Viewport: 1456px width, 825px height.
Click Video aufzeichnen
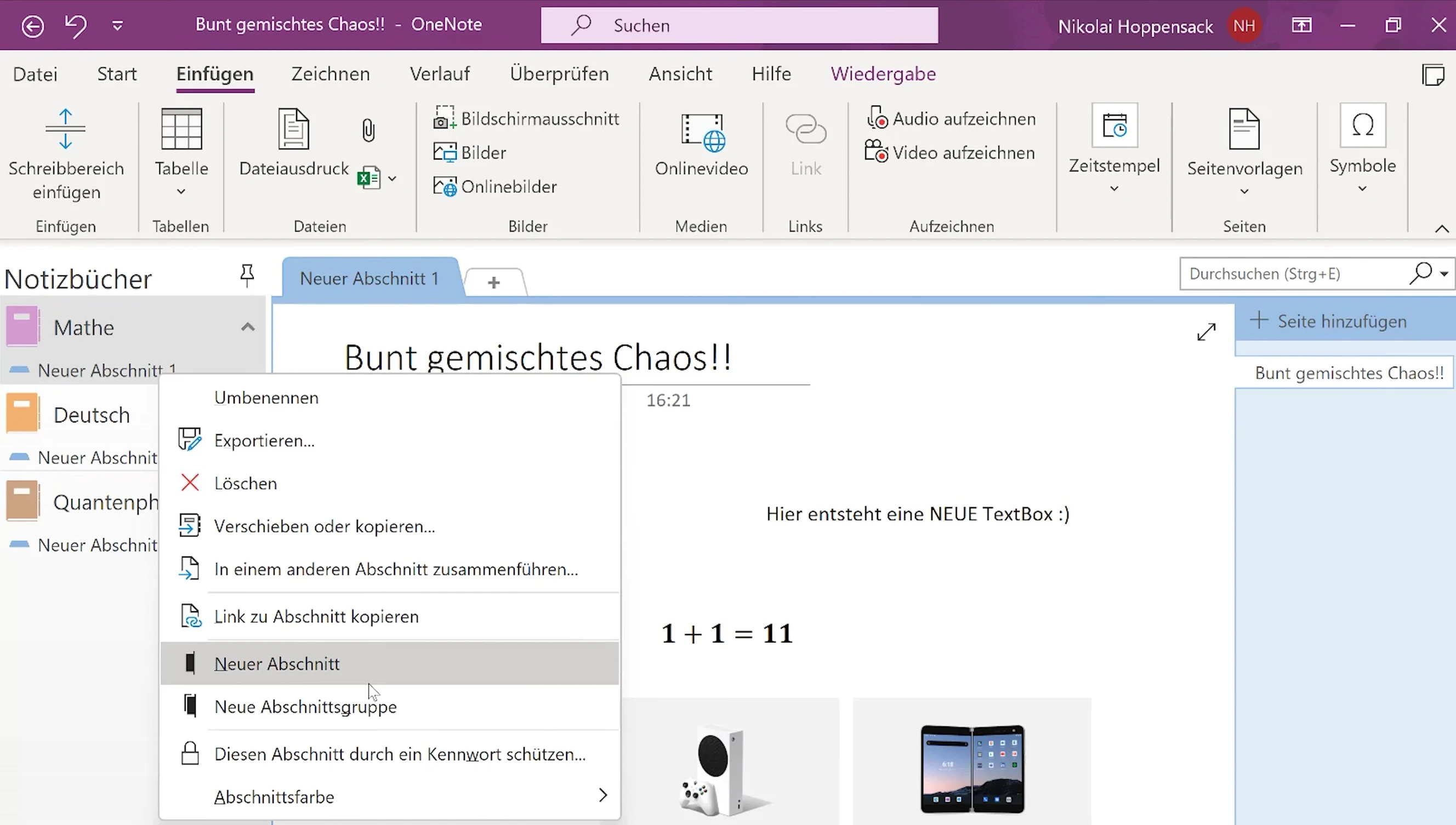[x=950, y=152]
